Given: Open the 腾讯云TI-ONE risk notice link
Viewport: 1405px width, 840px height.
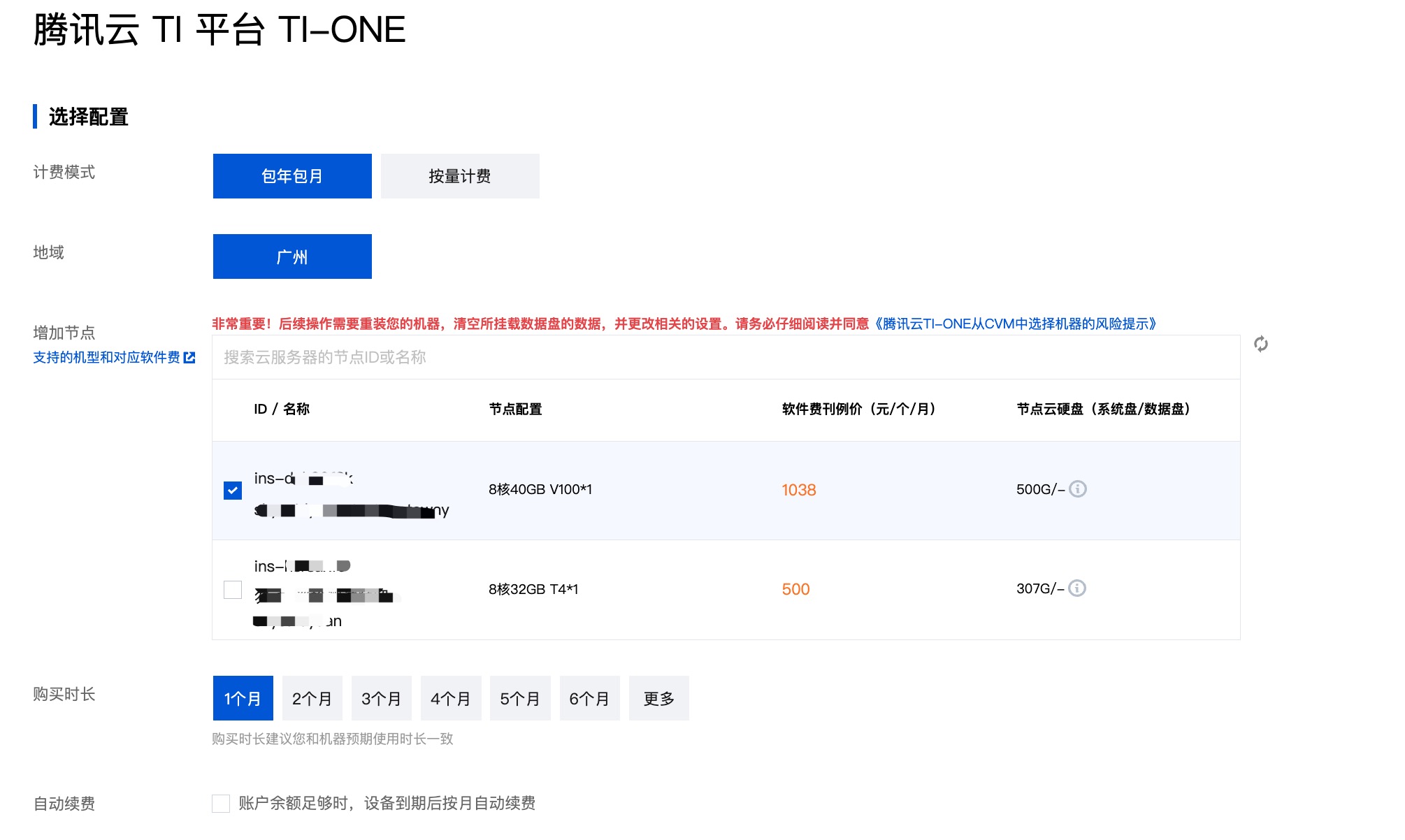Looking at the screenshot, I should pos(1015,324).
